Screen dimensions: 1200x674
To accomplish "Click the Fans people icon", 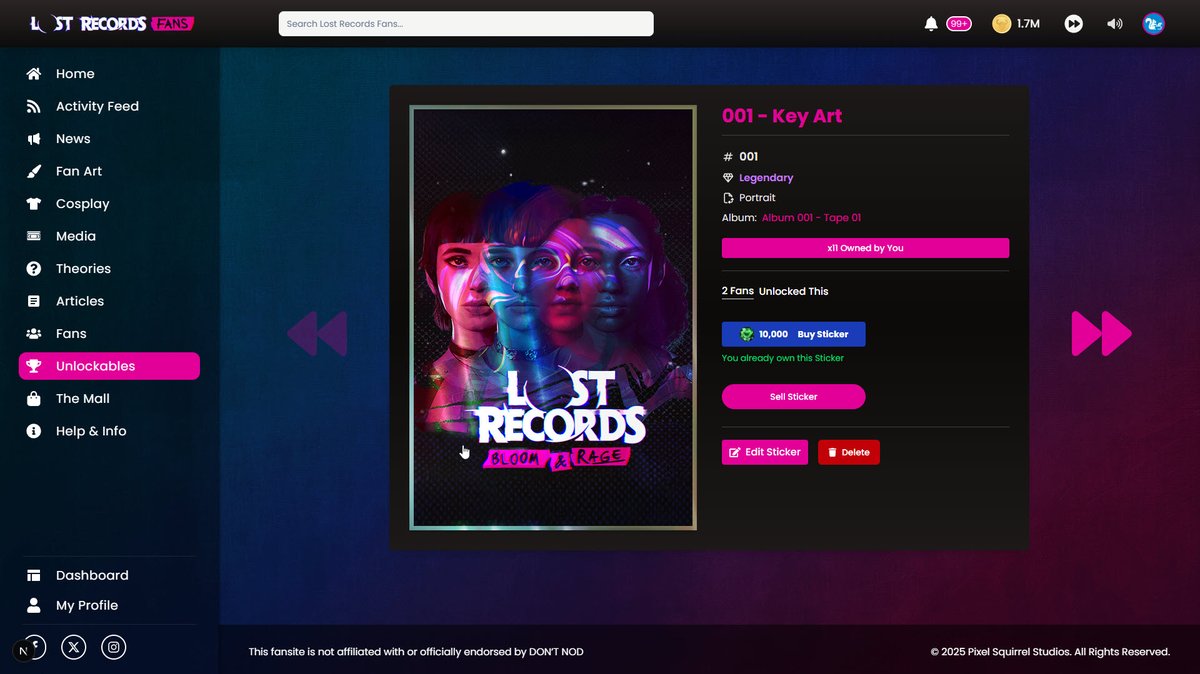I will point(34,334).
